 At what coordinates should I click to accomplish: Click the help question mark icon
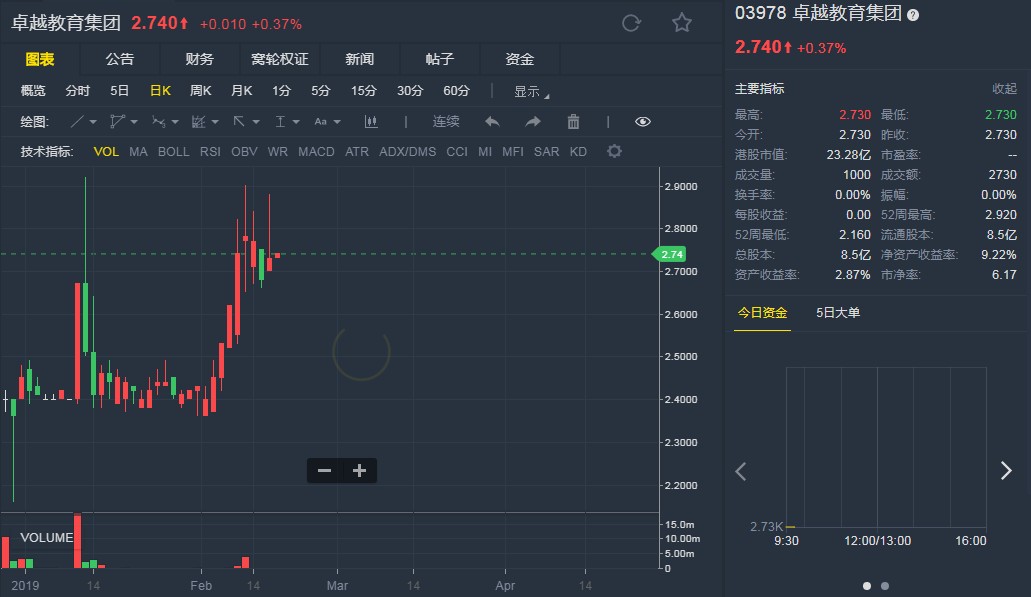pos(912,14)
